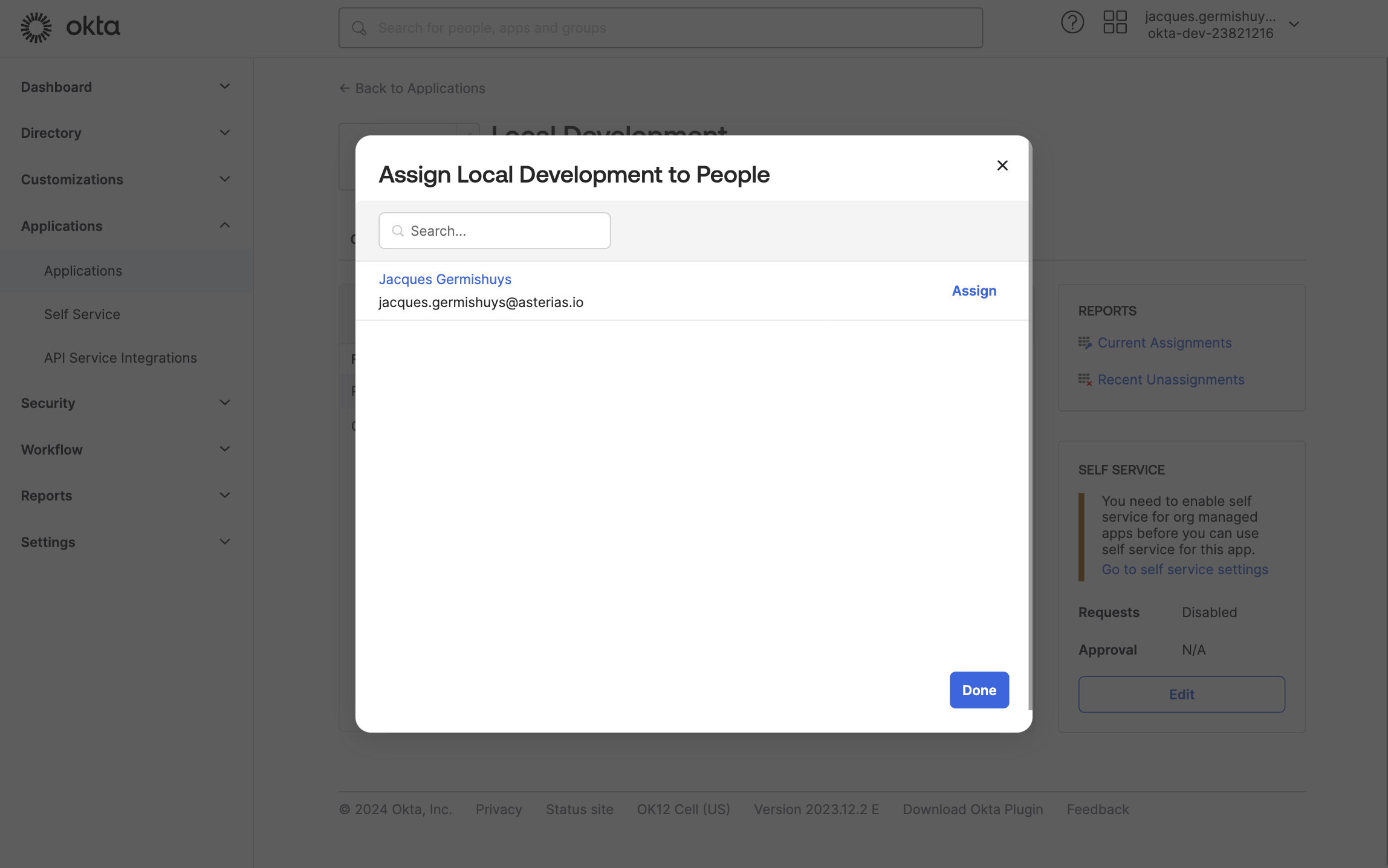Click the Done button
The height and width of the screenshot is (868, 1388).
[x=979, y=690]
